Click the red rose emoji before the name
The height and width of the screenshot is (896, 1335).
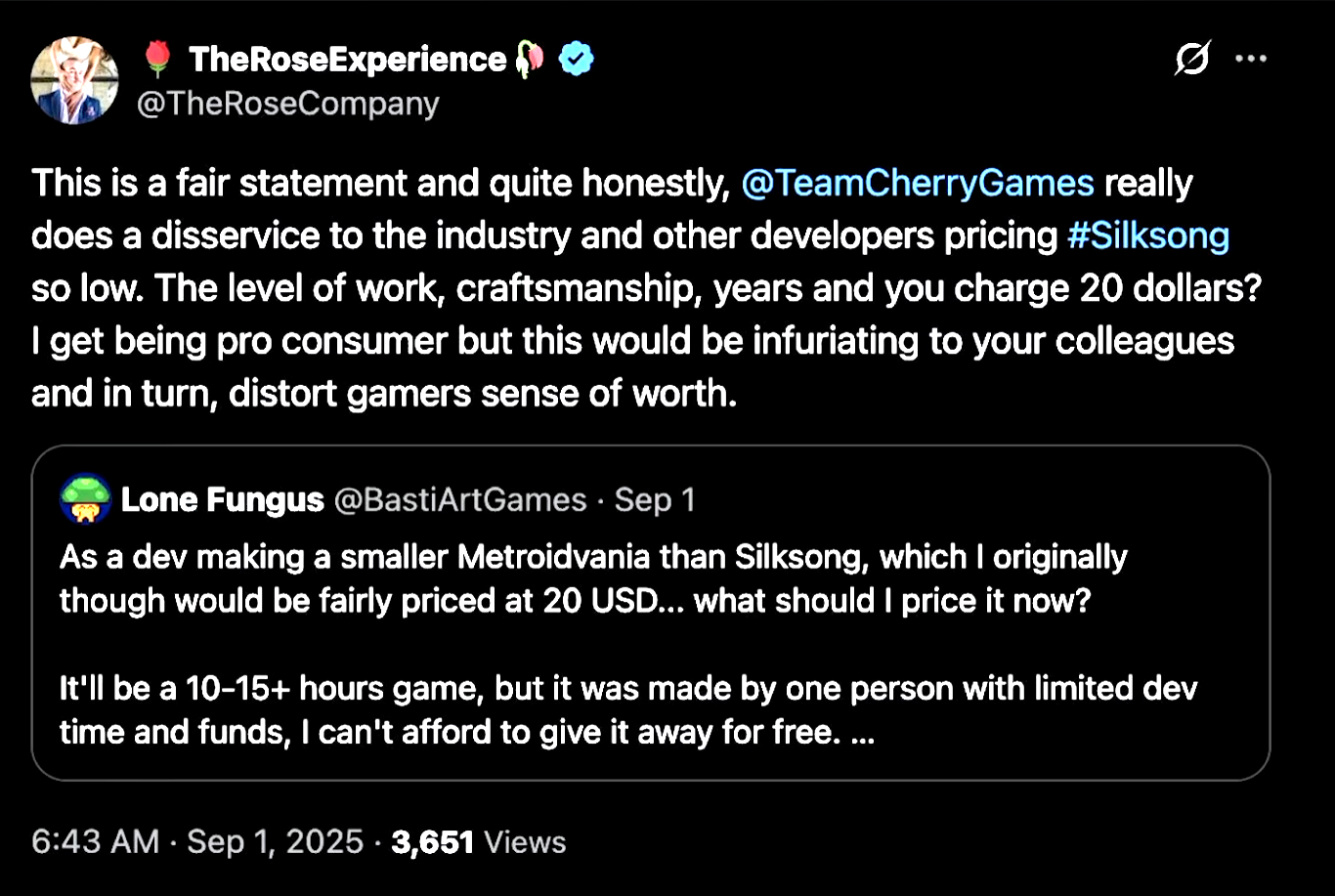(x=157, y=61)
